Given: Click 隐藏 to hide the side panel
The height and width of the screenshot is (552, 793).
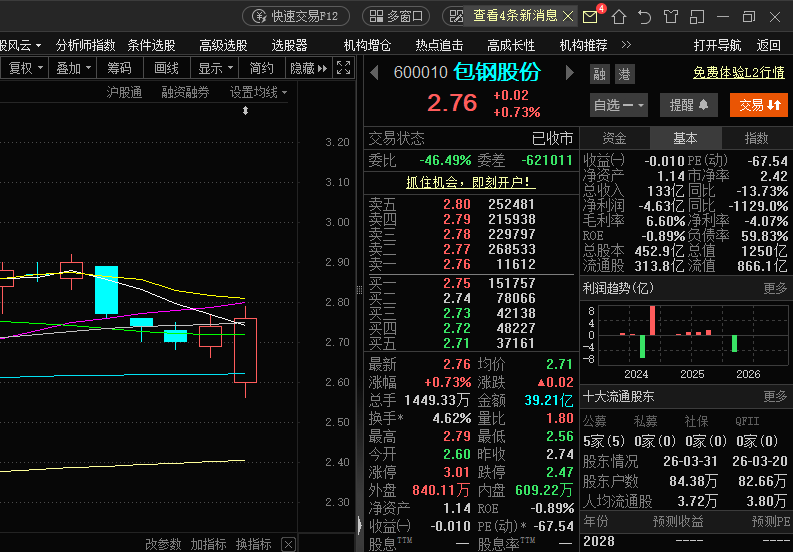Looking at the screenshot, I should [309, 68].
